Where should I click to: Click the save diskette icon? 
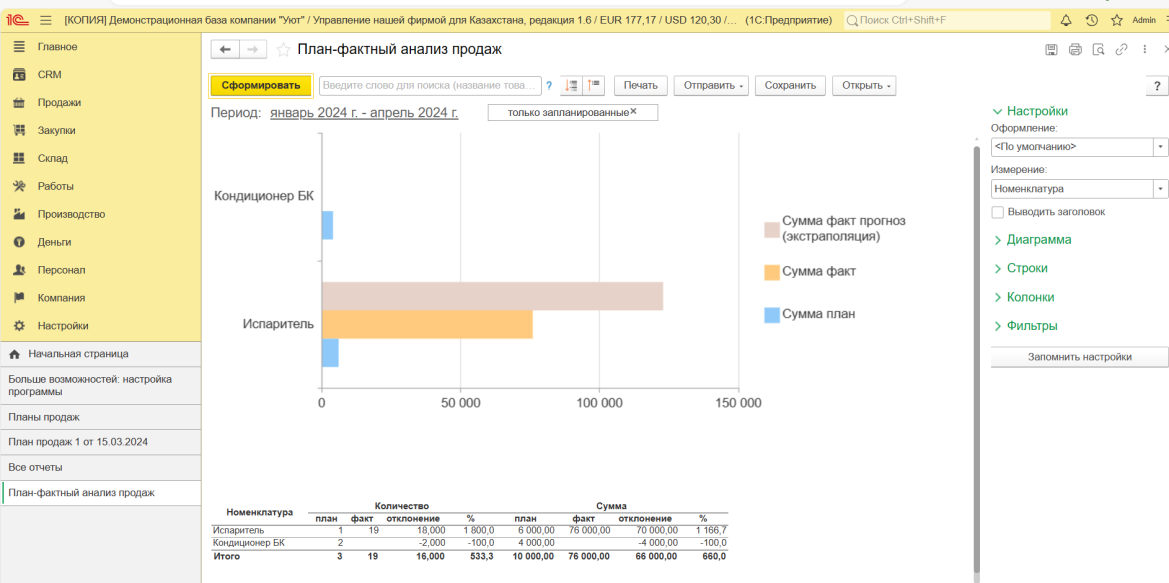pos(1051,50)
